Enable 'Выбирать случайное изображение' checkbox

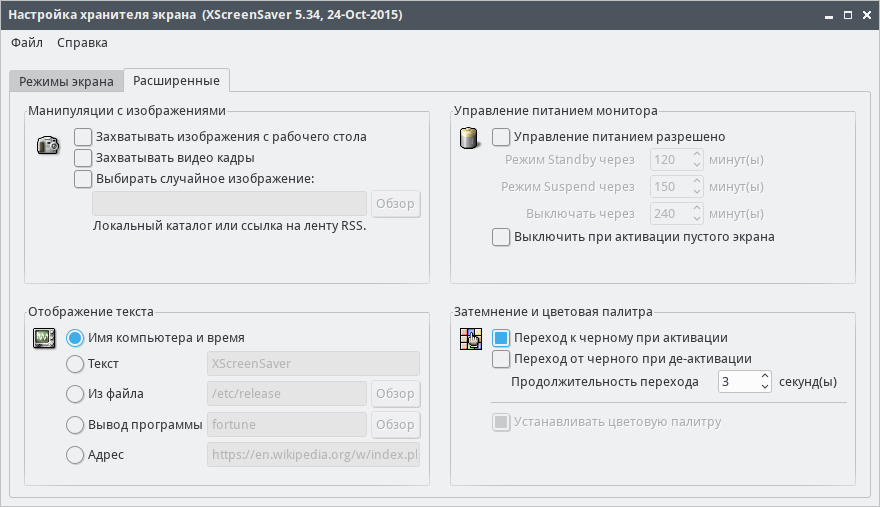pyautogui.click(x=83, y=179)
